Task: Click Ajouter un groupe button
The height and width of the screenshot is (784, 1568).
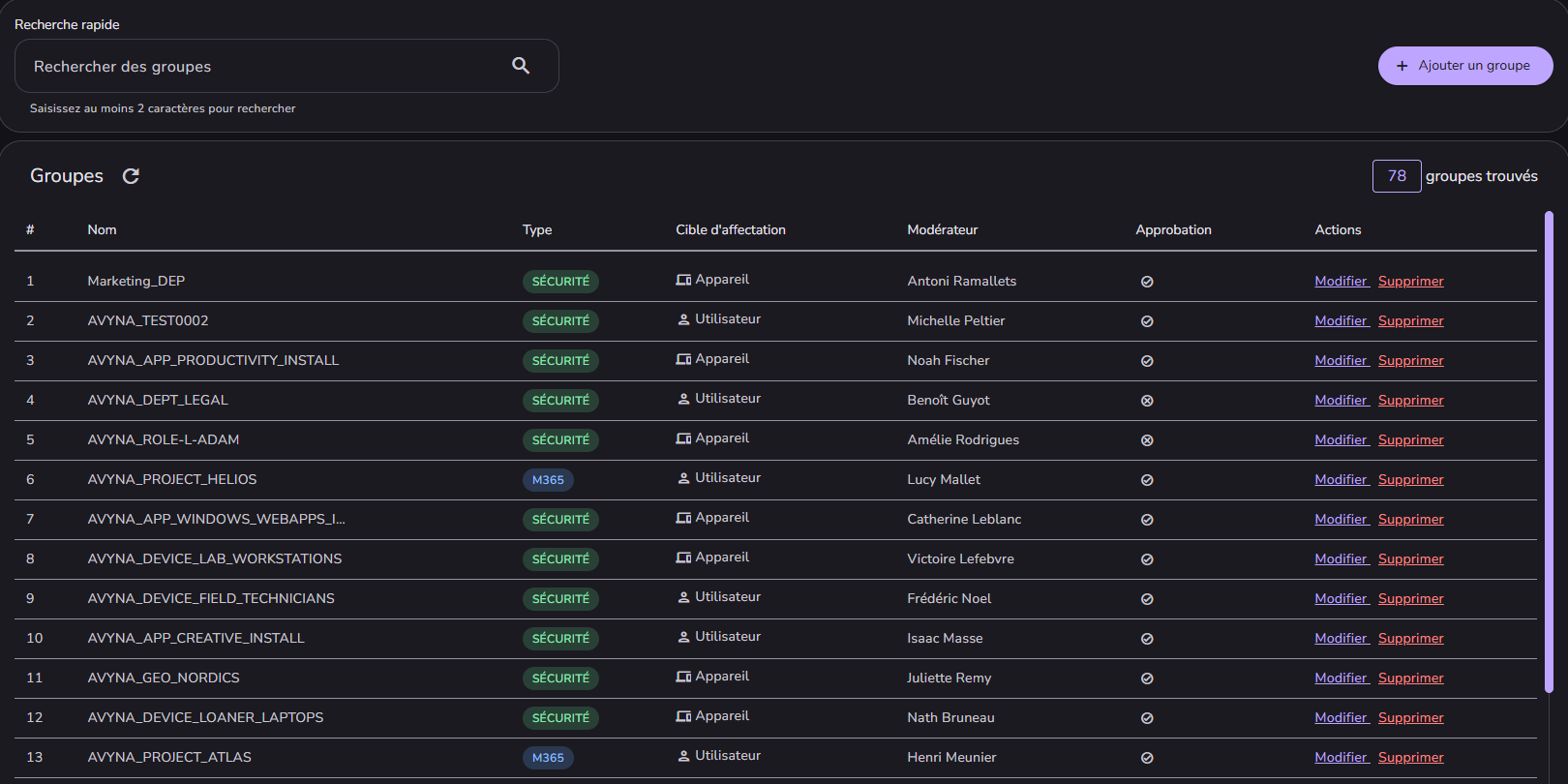Action: click(1465, 66)
